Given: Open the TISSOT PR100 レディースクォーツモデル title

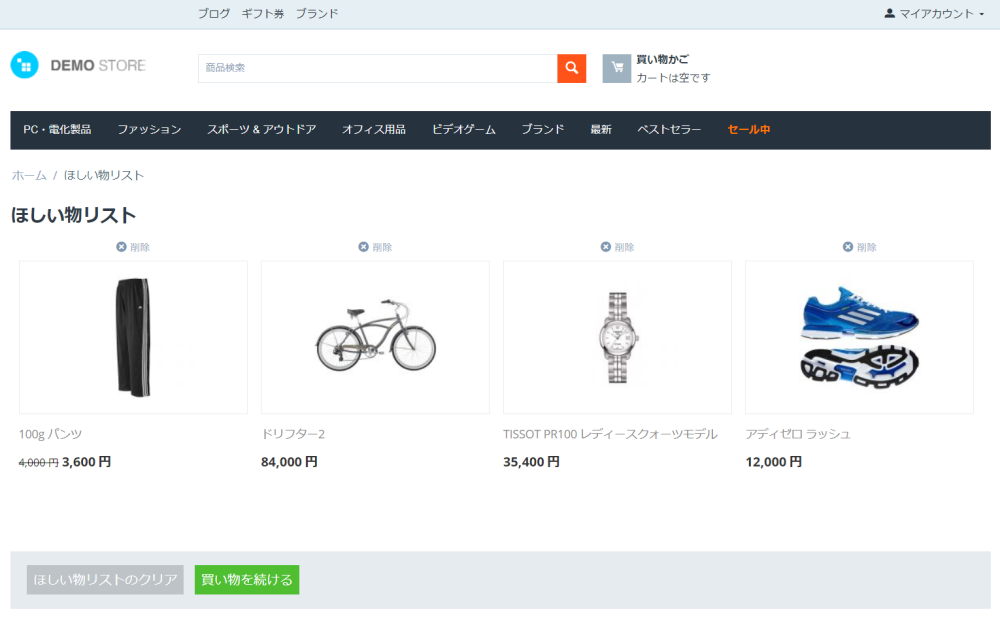Looking at the screenshot, I should [x=610, y=434].
